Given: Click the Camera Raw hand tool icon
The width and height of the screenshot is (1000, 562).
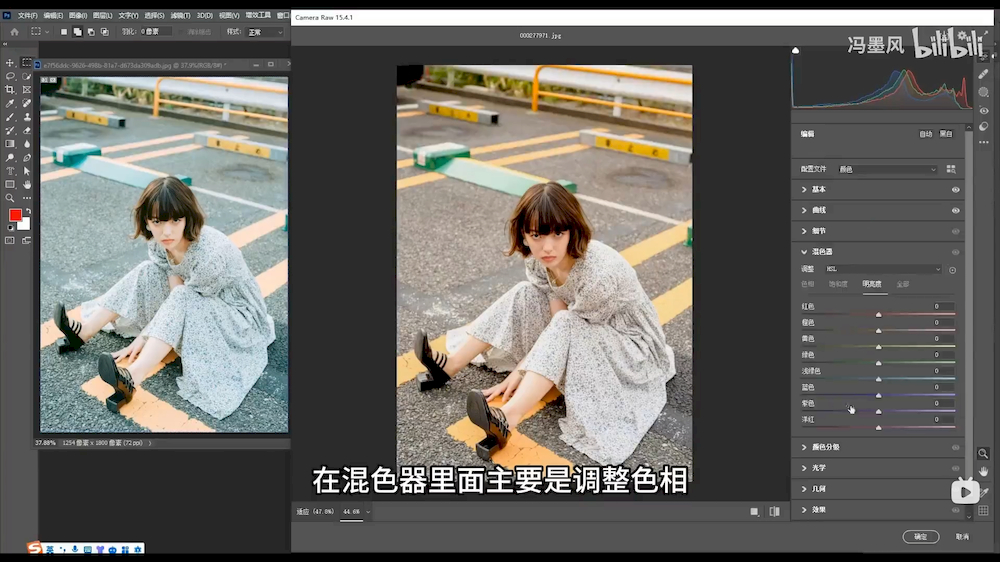Looking at the screenshot, I should [x=983, y=471].
